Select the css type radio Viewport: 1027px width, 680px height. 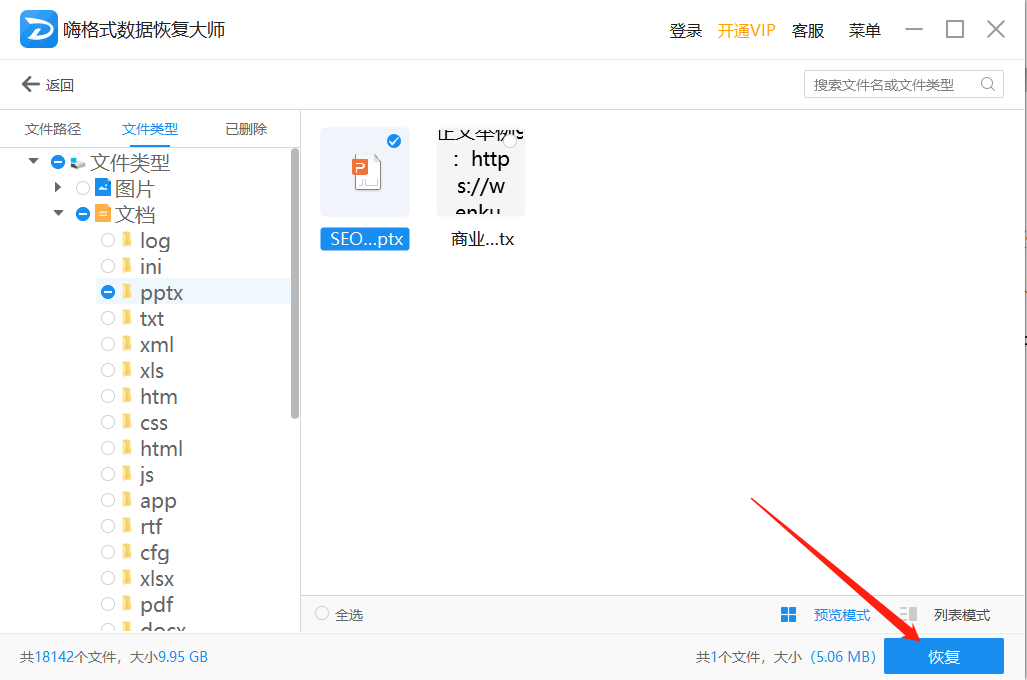pos(108,422)
